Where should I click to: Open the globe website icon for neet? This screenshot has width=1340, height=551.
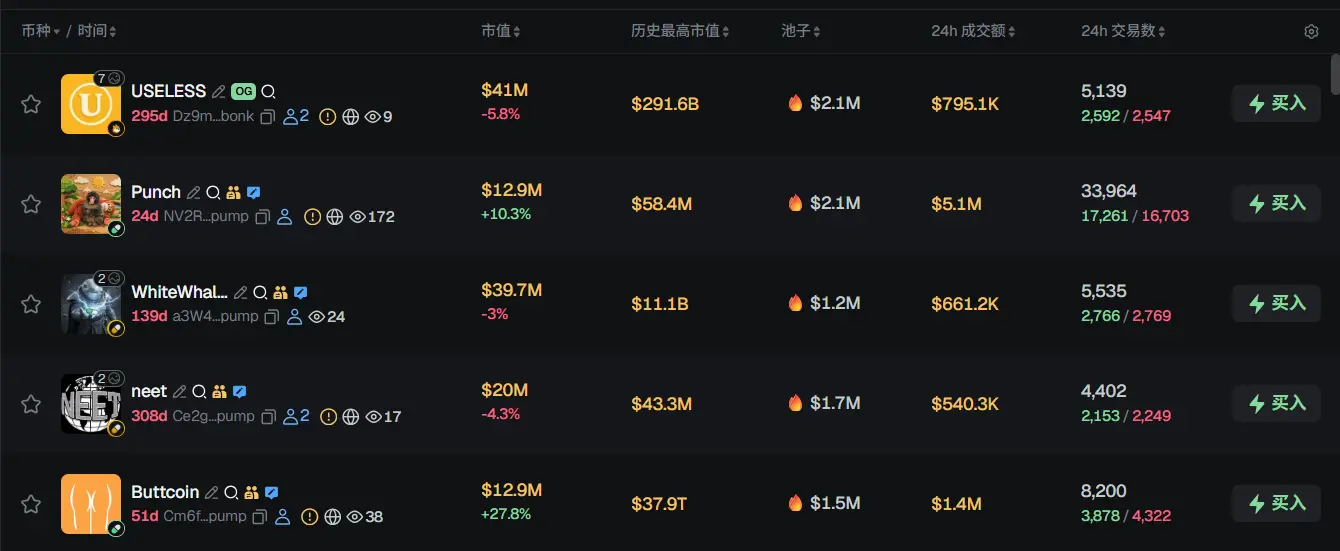(350, 416)
